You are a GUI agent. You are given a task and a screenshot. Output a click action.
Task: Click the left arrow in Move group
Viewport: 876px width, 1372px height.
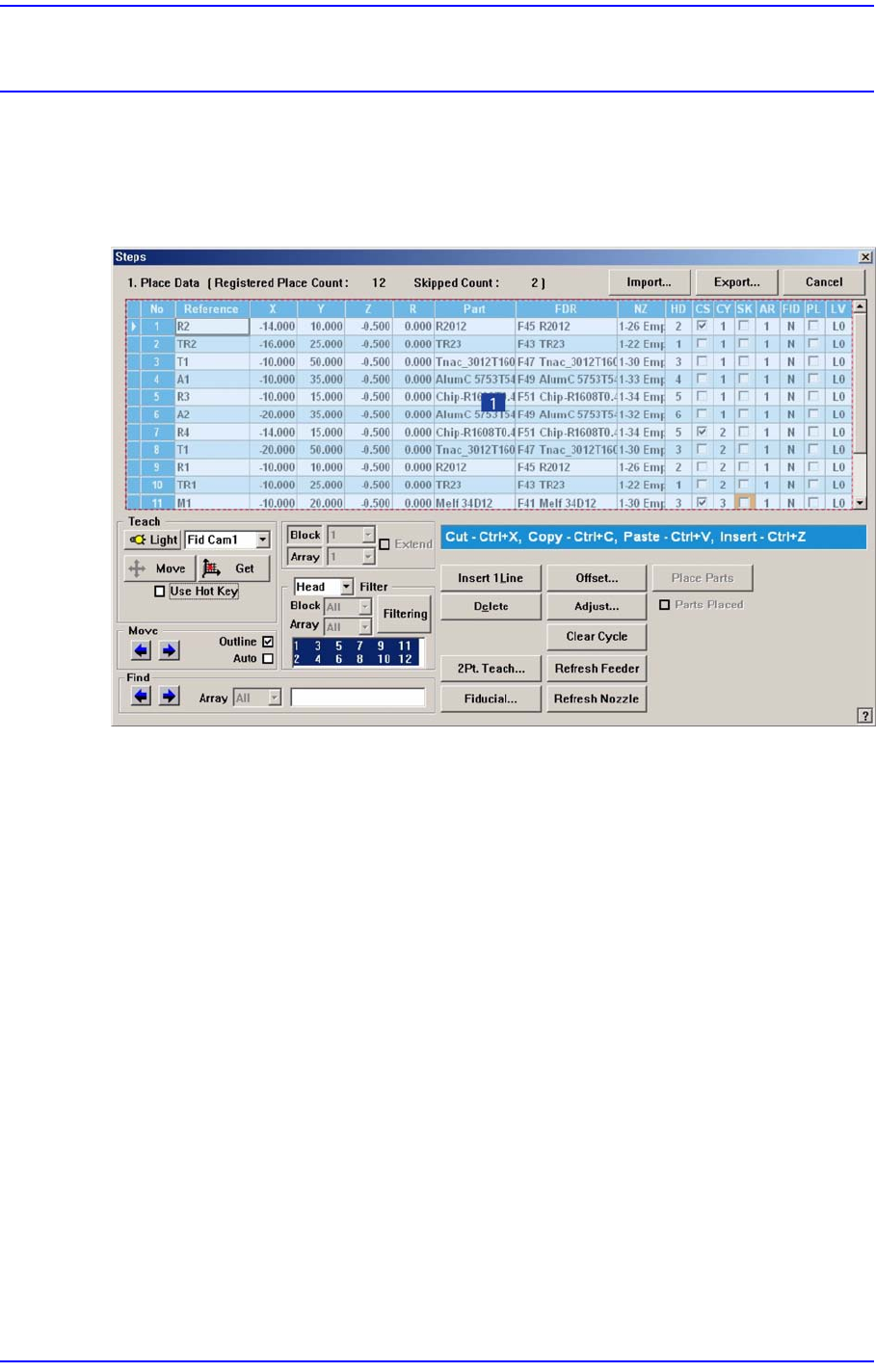click(x=142, y=650)
